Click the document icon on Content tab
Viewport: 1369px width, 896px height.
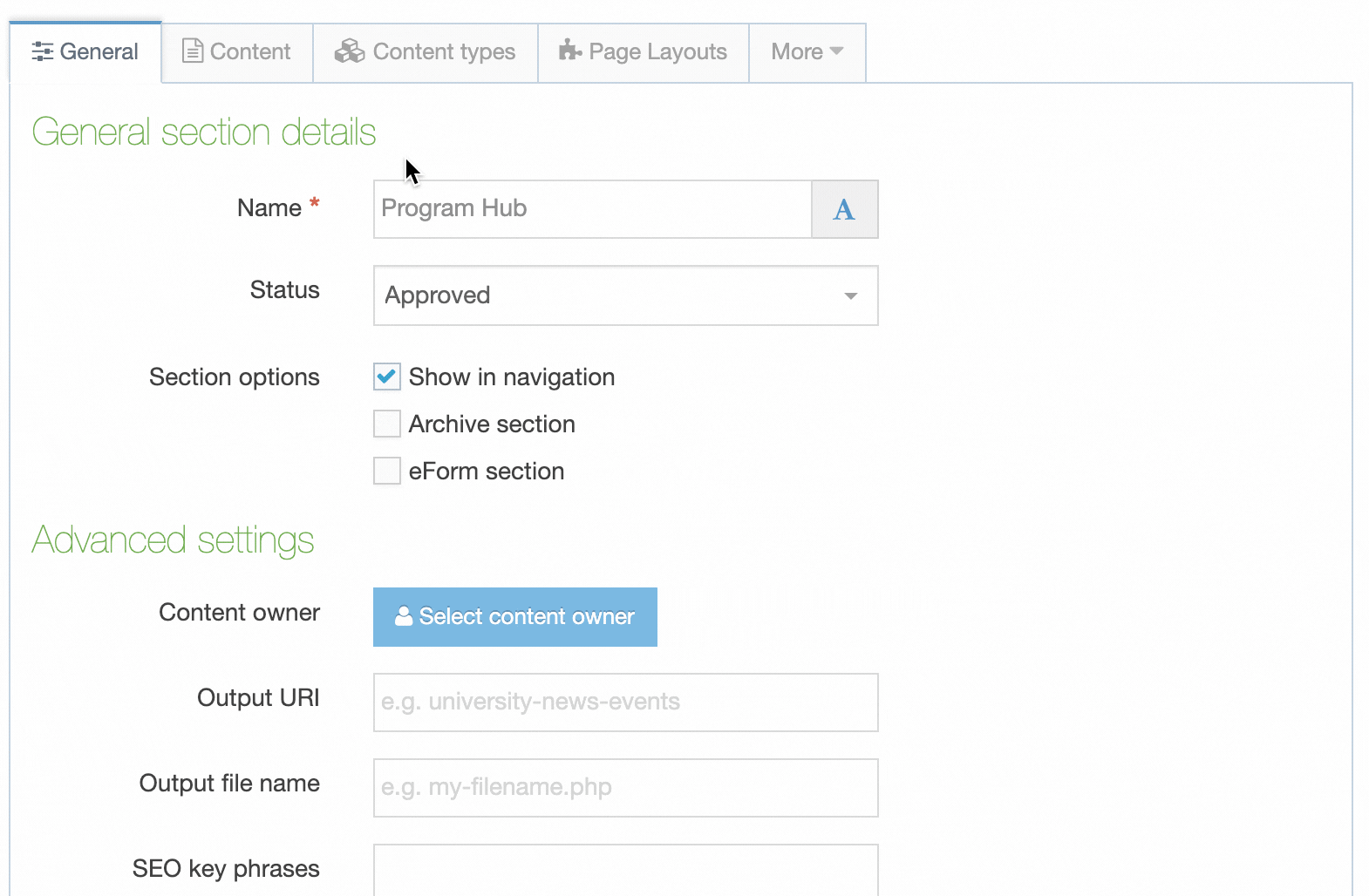tap(192, 51)
